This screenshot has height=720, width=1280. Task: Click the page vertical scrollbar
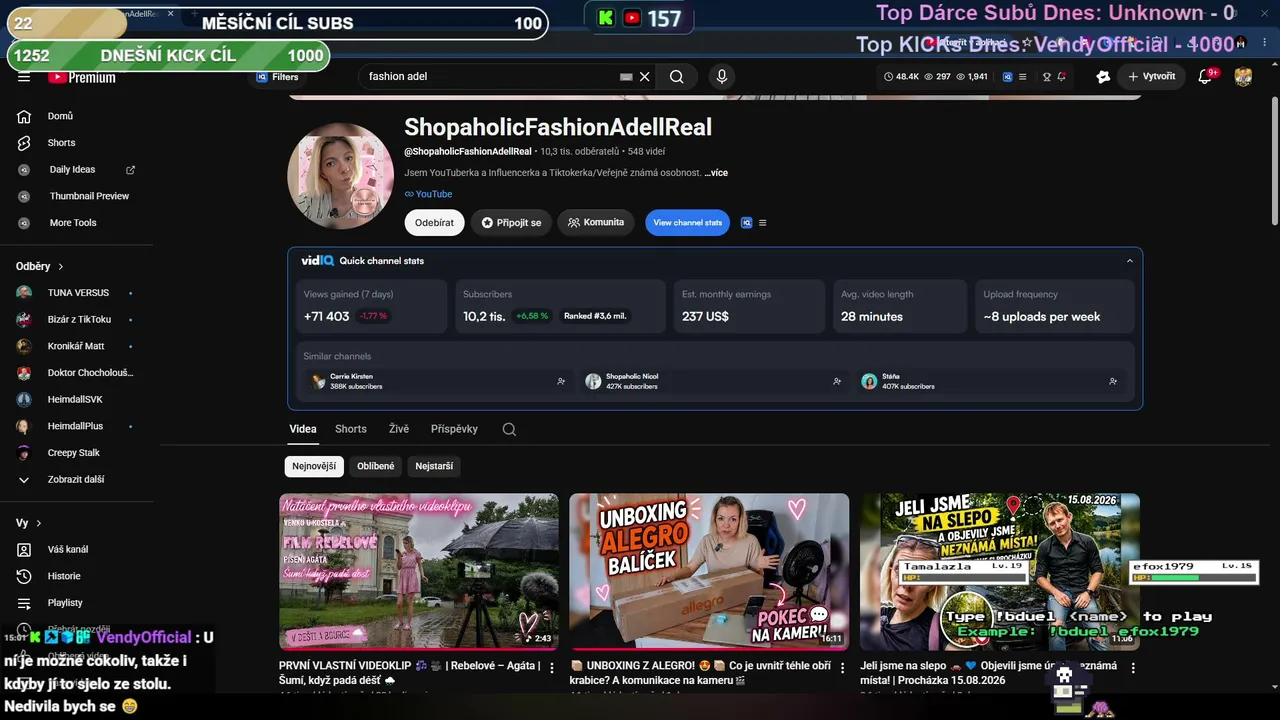click(1274, 161)
